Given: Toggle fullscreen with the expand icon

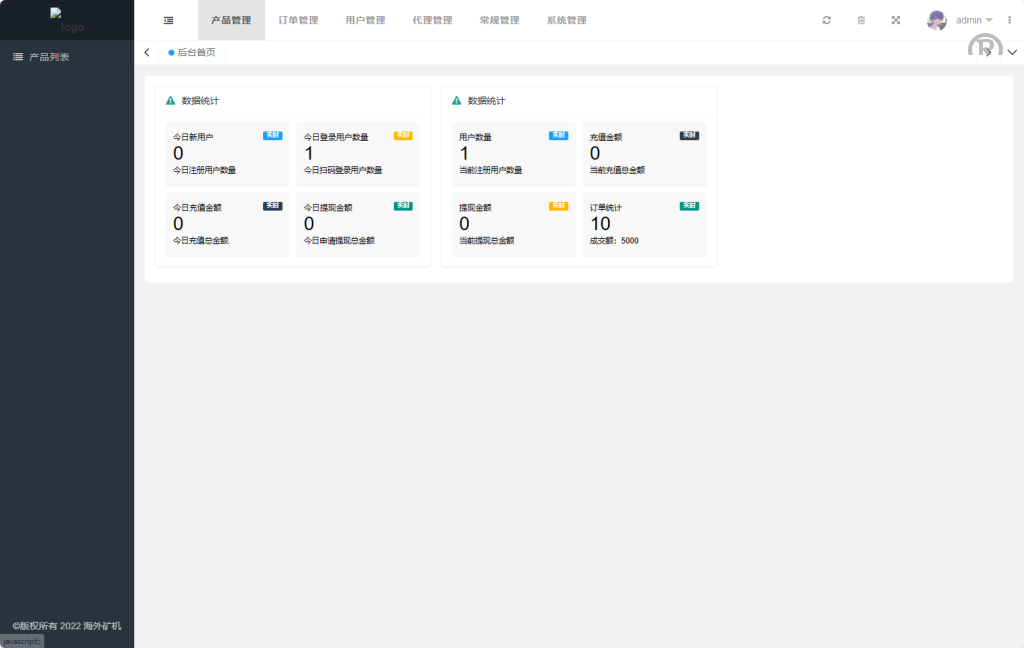Looking at the screenshot, I should click(895, 20).
